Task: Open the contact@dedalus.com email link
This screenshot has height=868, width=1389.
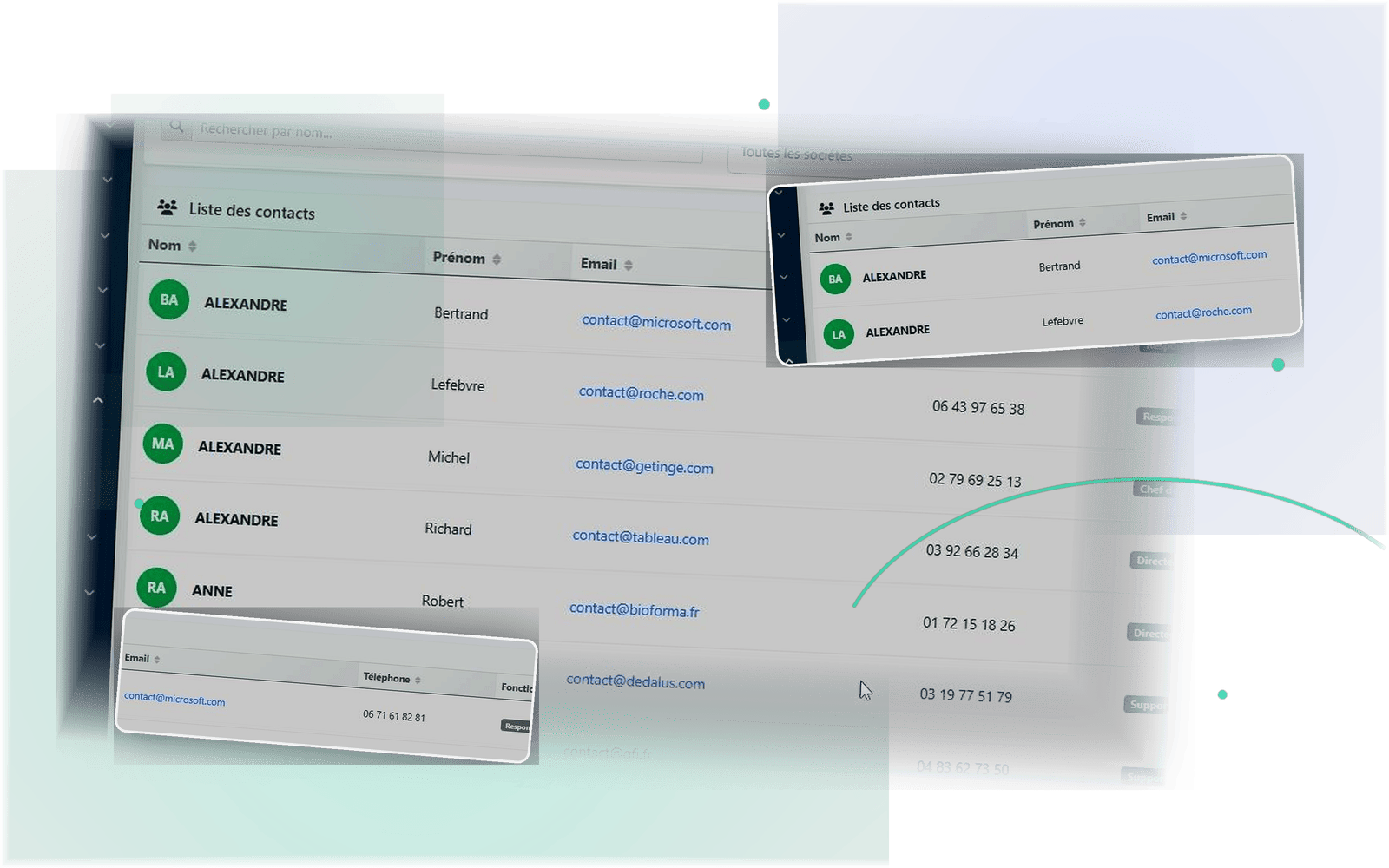Action: (635, 681)
